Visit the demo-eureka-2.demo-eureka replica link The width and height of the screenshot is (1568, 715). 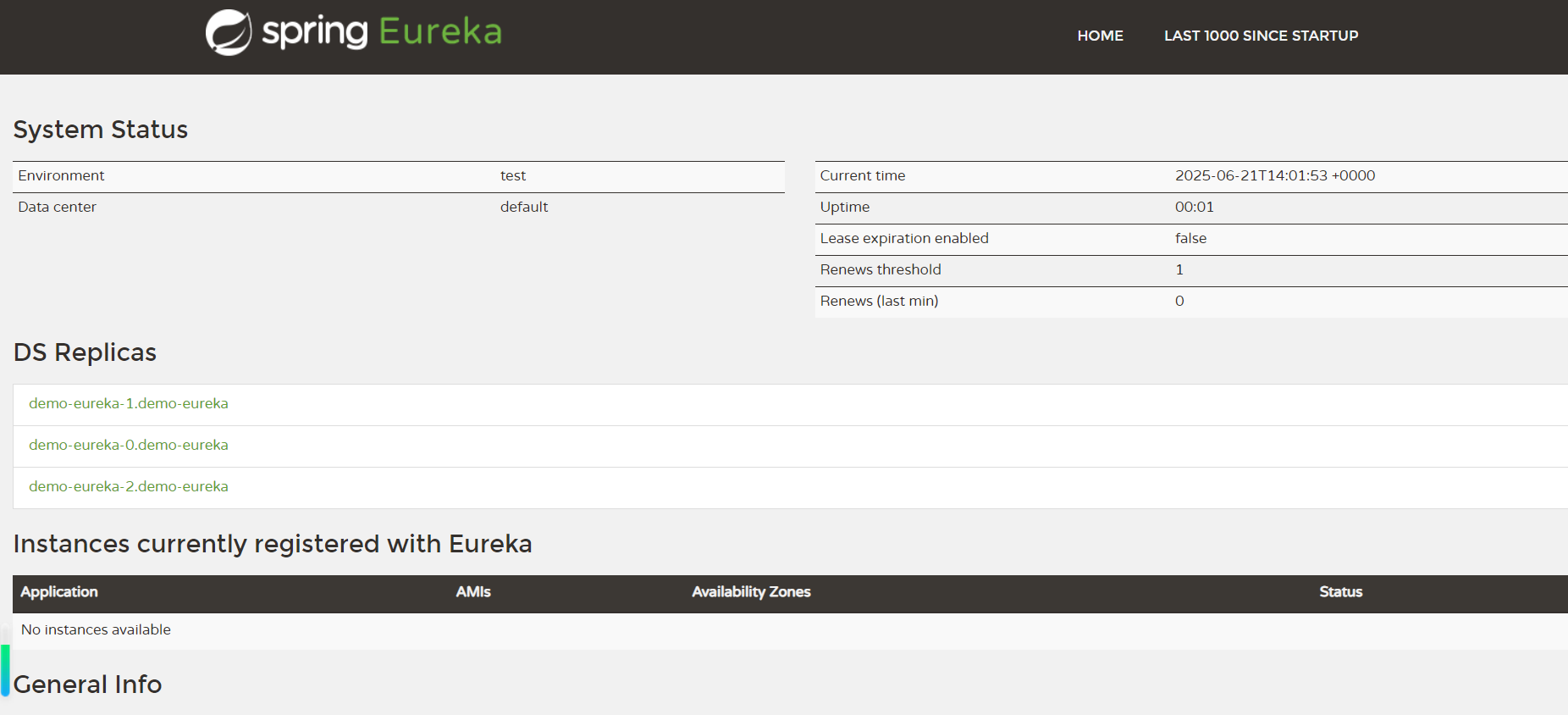[129, 486]
